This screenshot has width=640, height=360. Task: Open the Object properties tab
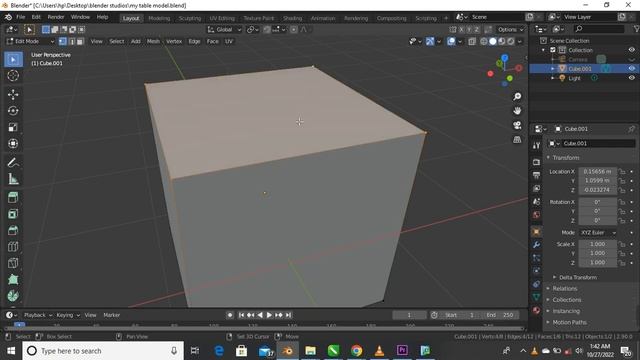(536, 232)
